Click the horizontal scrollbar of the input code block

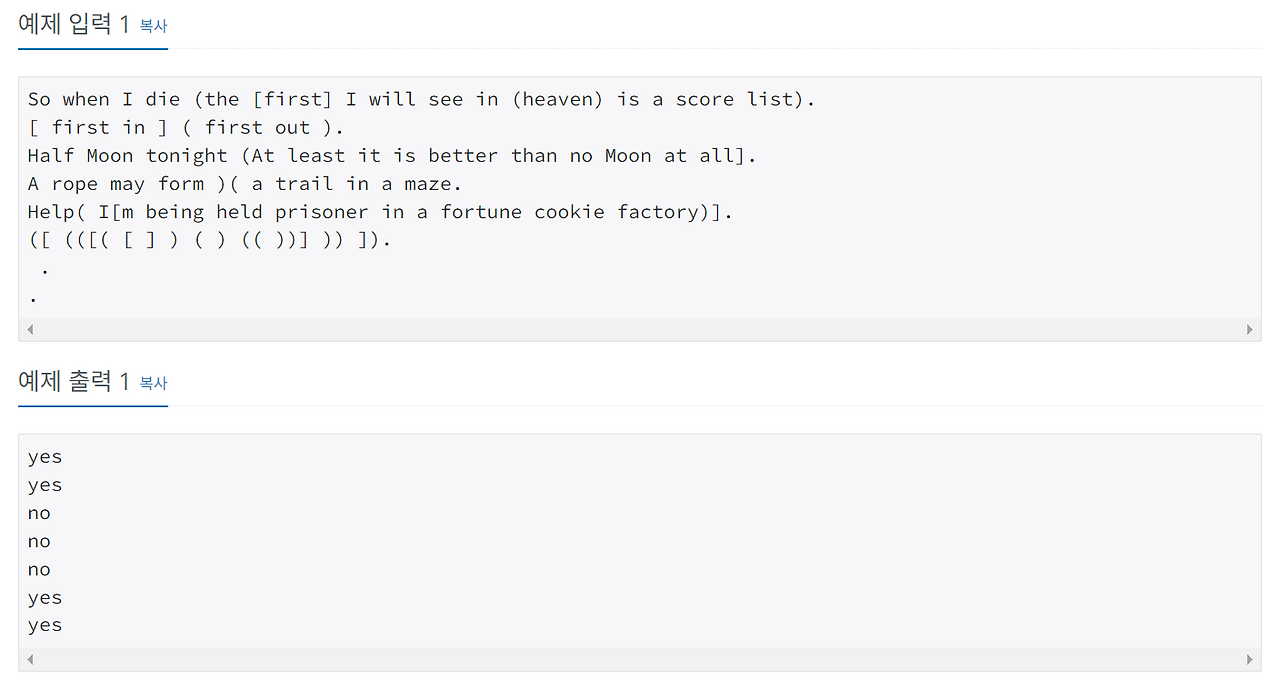pyautogui.click(x=640, y=328)
